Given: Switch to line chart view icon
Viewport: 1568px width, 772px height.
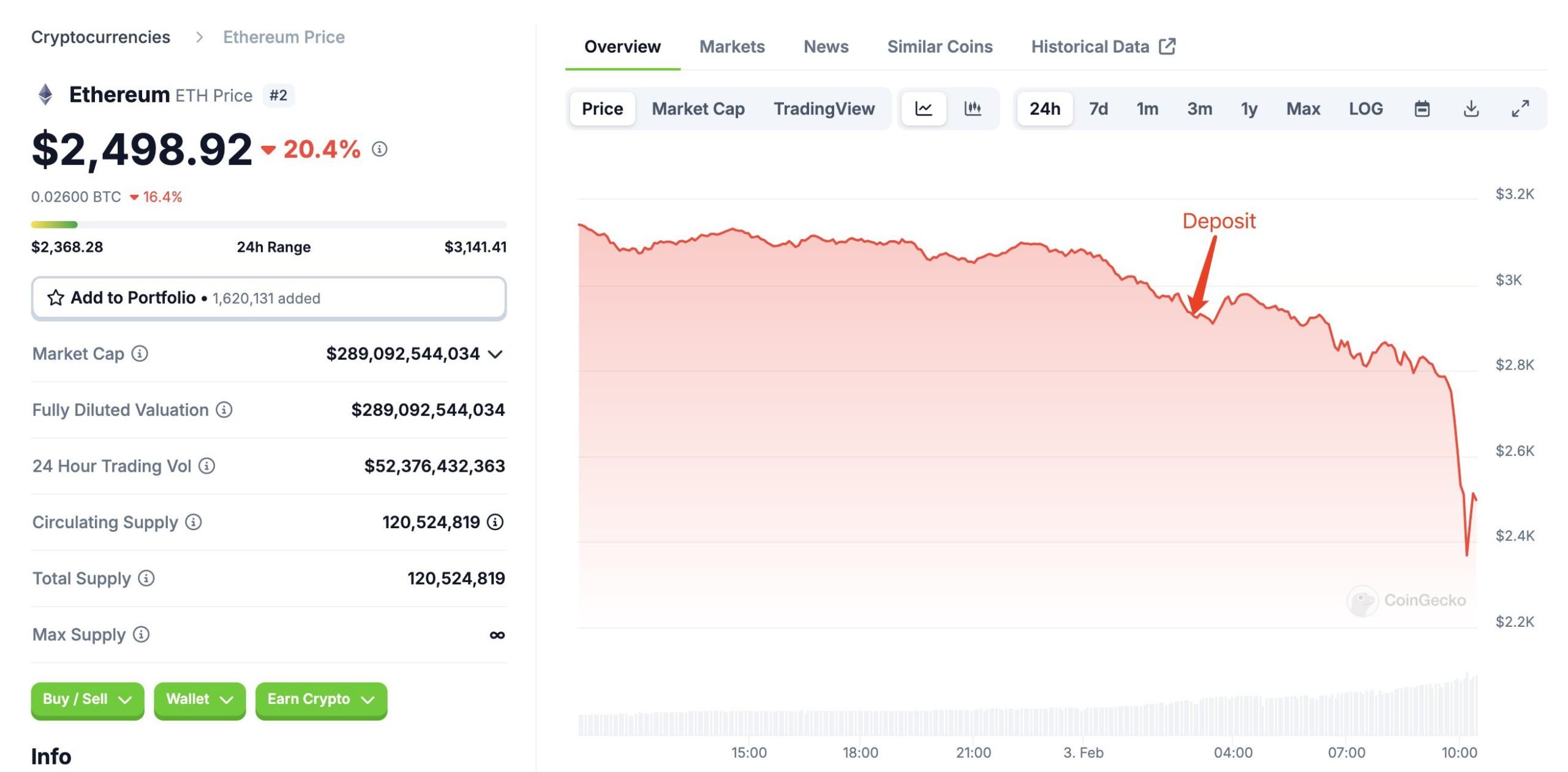Looking at the screenshot, I should coord(923,109).
